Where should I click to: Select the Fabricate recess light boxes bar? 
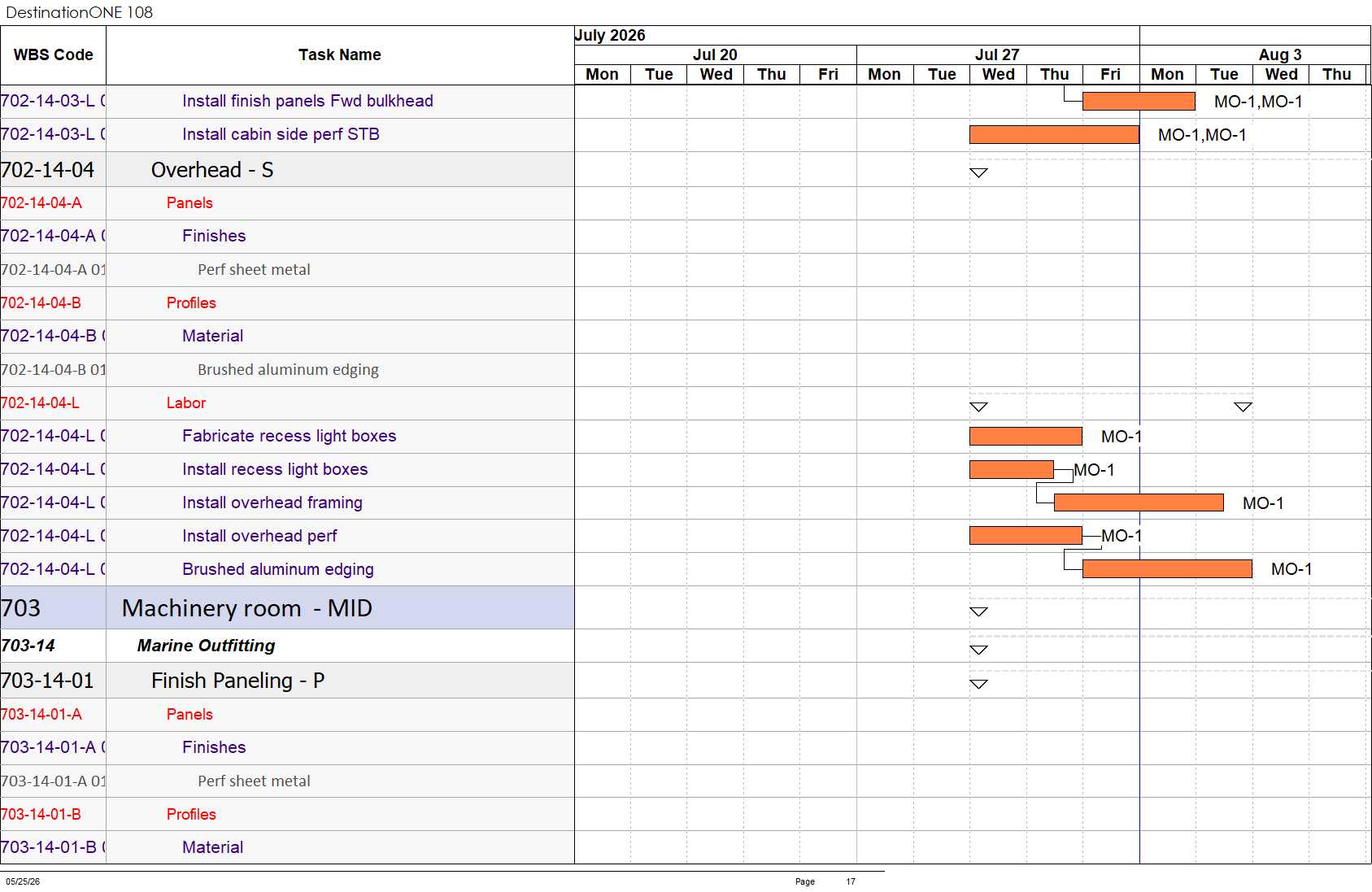(x=1026, y=436)
